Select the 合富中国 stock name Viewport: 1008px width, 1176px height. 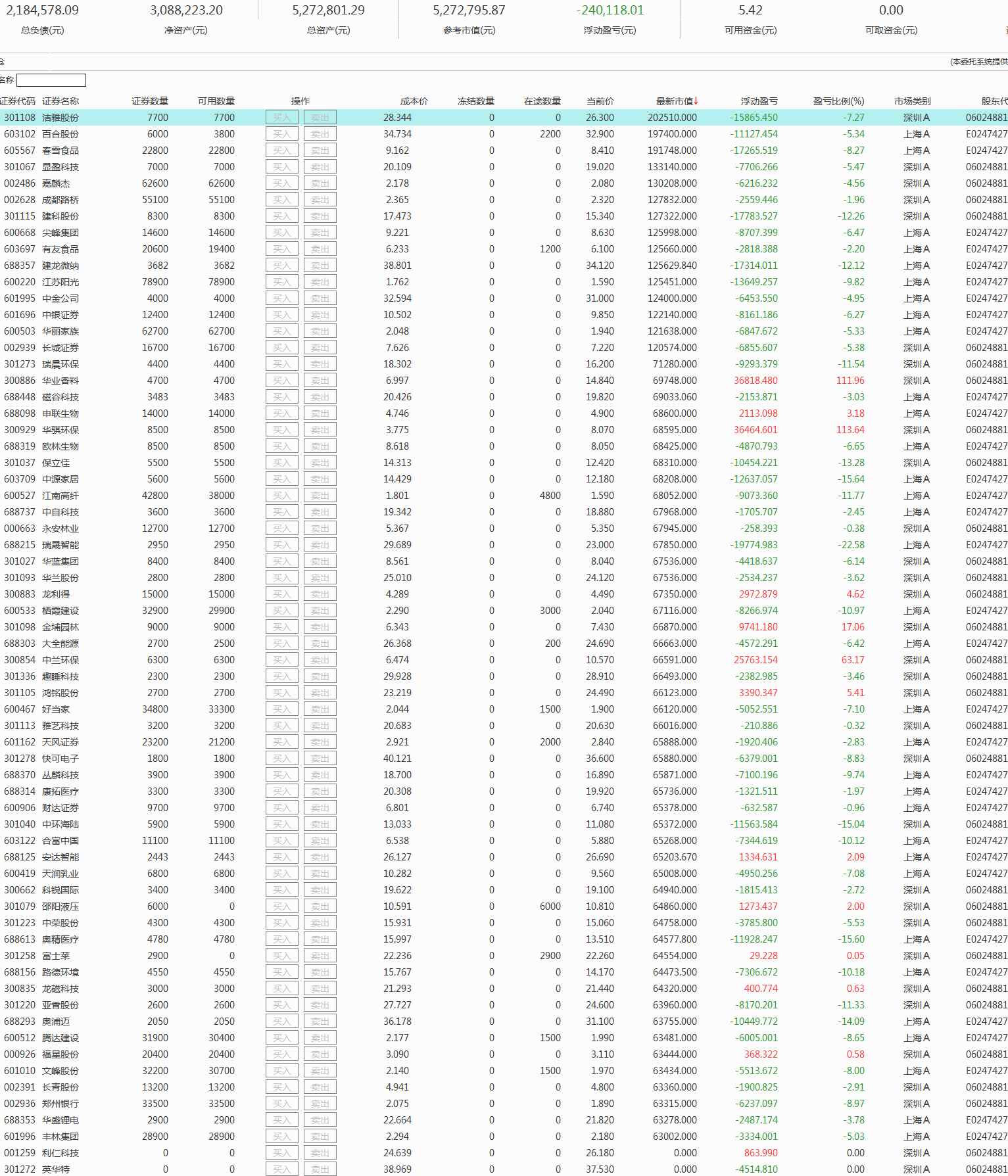[60, 841]
